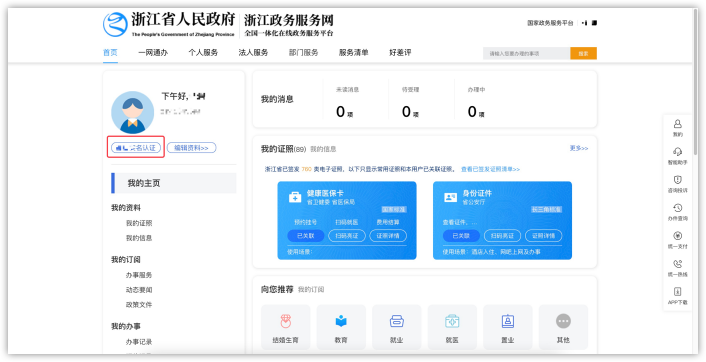Open the 国家政务服务平台 link
This screenshot has height=362, width=706.
tap(550, 23)
